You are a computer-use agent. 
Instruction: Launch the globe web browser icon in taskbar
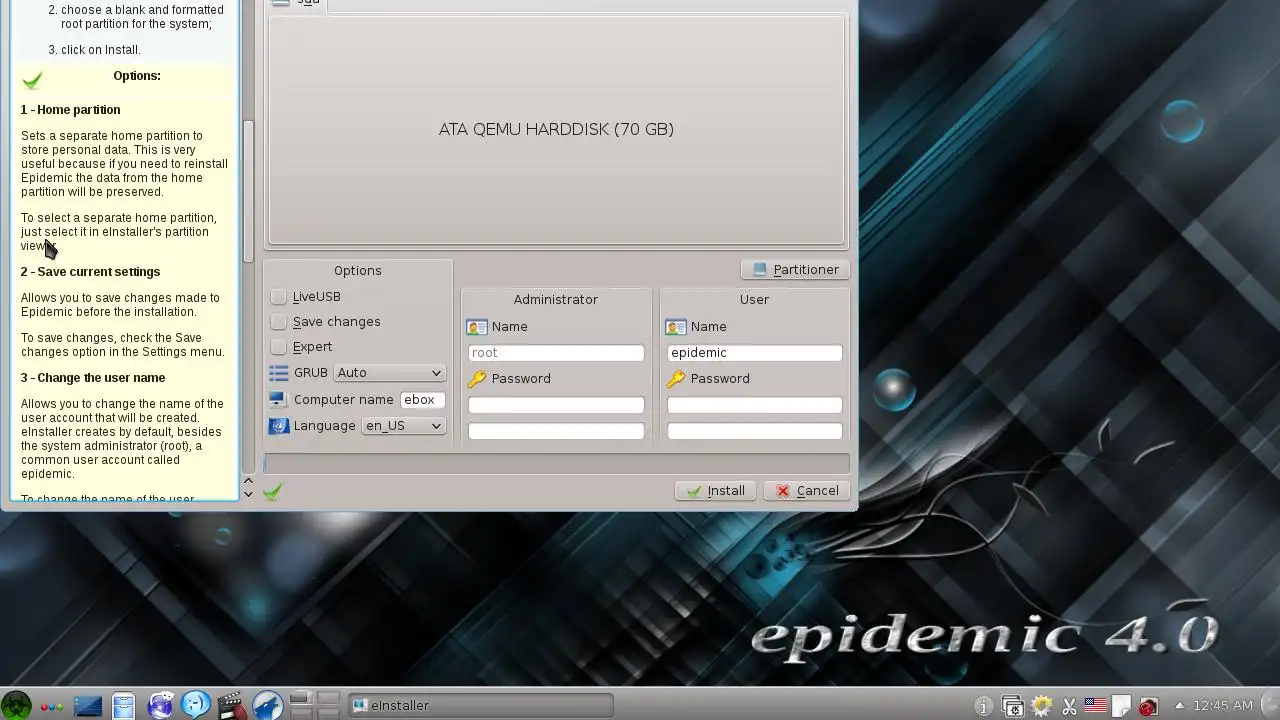click(160, 705)
